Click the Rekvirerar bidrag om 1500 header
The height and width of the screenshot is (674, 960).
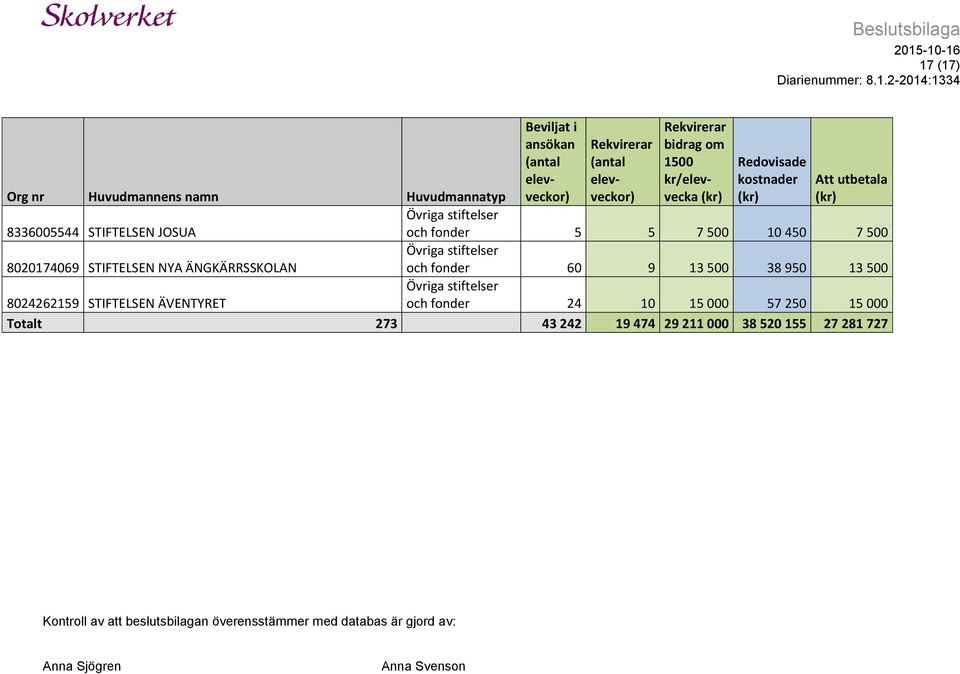click(696, 162)
